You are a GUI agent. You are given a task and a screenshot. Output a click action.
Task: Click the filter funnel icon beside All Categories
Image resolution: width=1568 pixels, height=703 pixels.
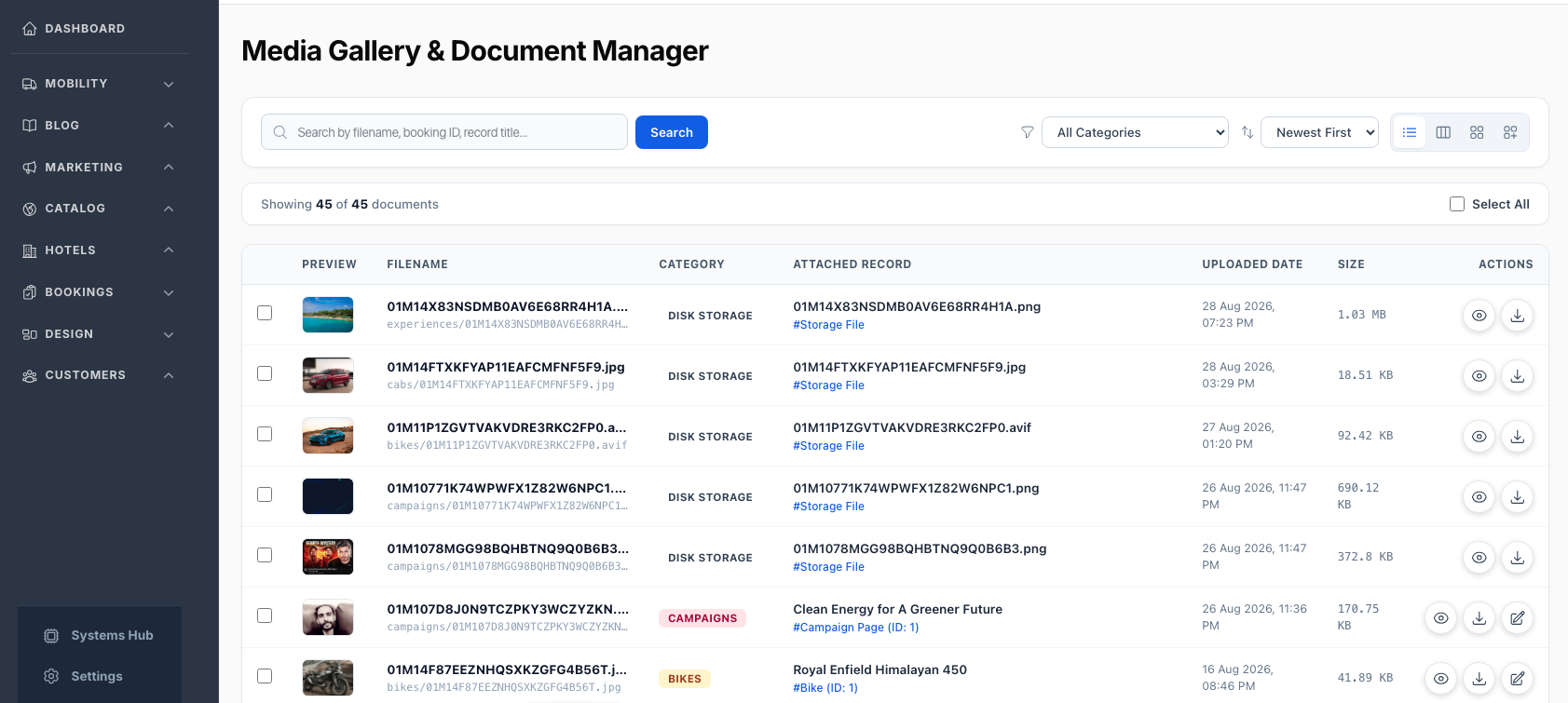1028,132
